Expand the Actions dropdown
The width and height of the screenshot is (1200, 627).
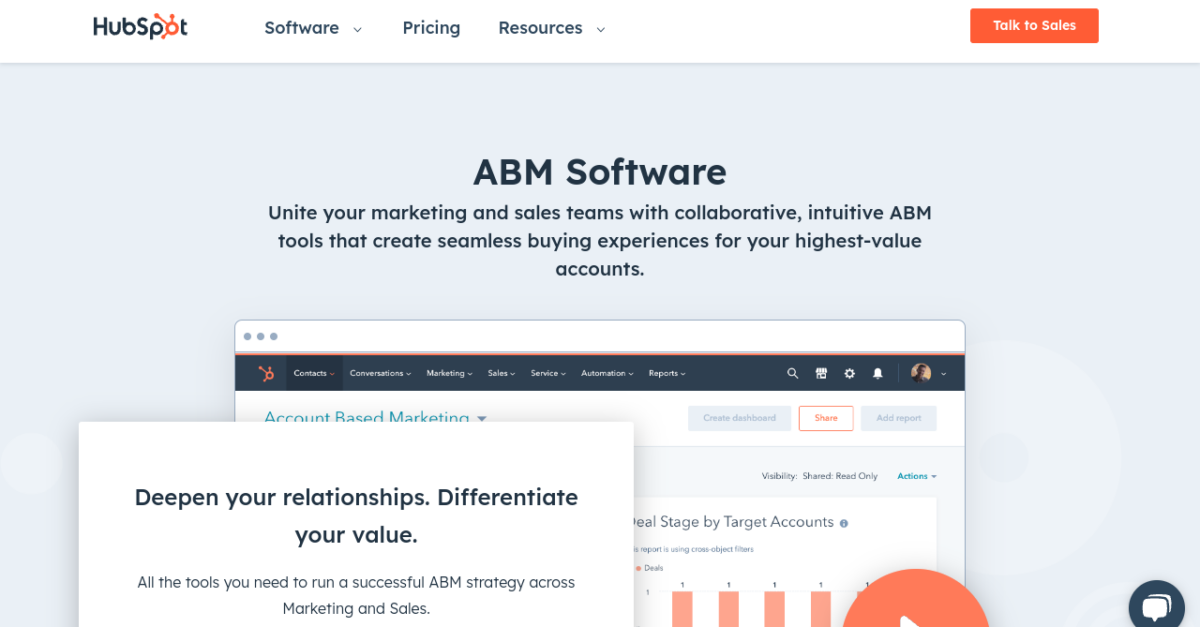916,476
